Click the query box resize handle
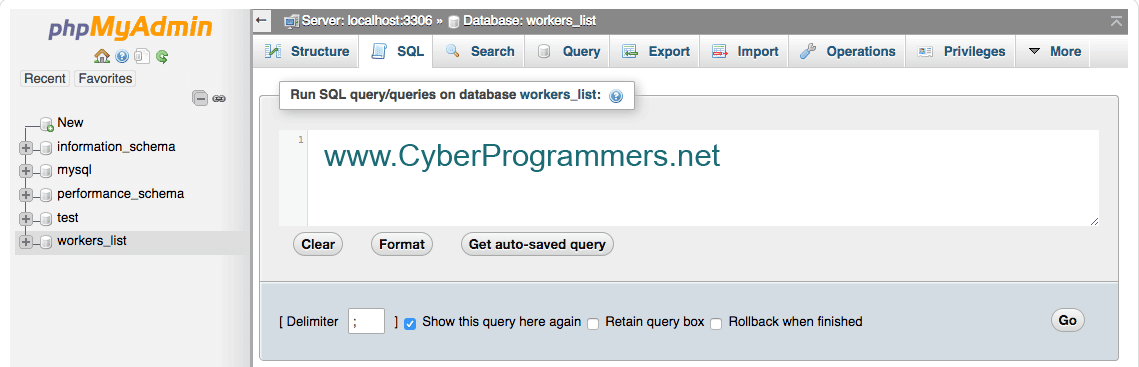1139x367 pixels. (1094, 221)
